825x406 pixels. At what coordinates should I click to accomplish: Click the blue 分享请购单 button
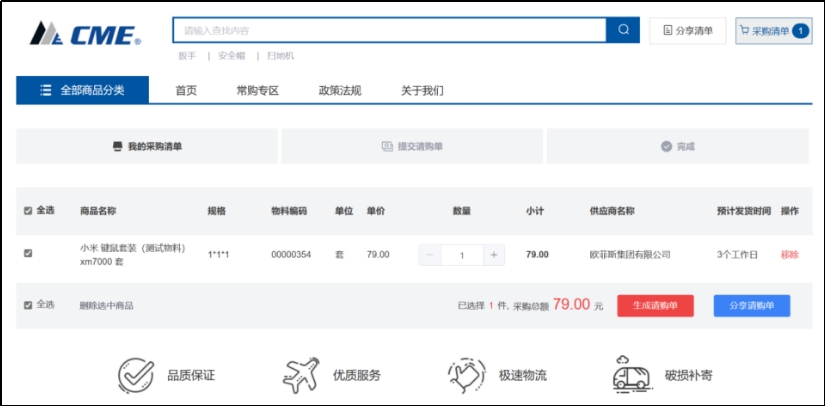pos(751,305)
